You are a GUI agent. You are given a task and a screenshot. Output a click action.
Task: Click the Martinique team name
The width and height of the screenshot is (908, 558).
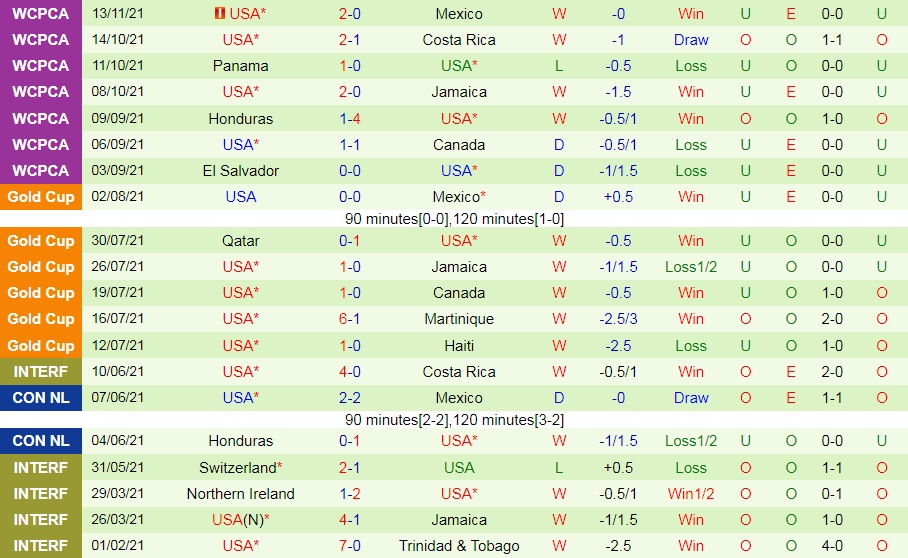click(459, 319)
